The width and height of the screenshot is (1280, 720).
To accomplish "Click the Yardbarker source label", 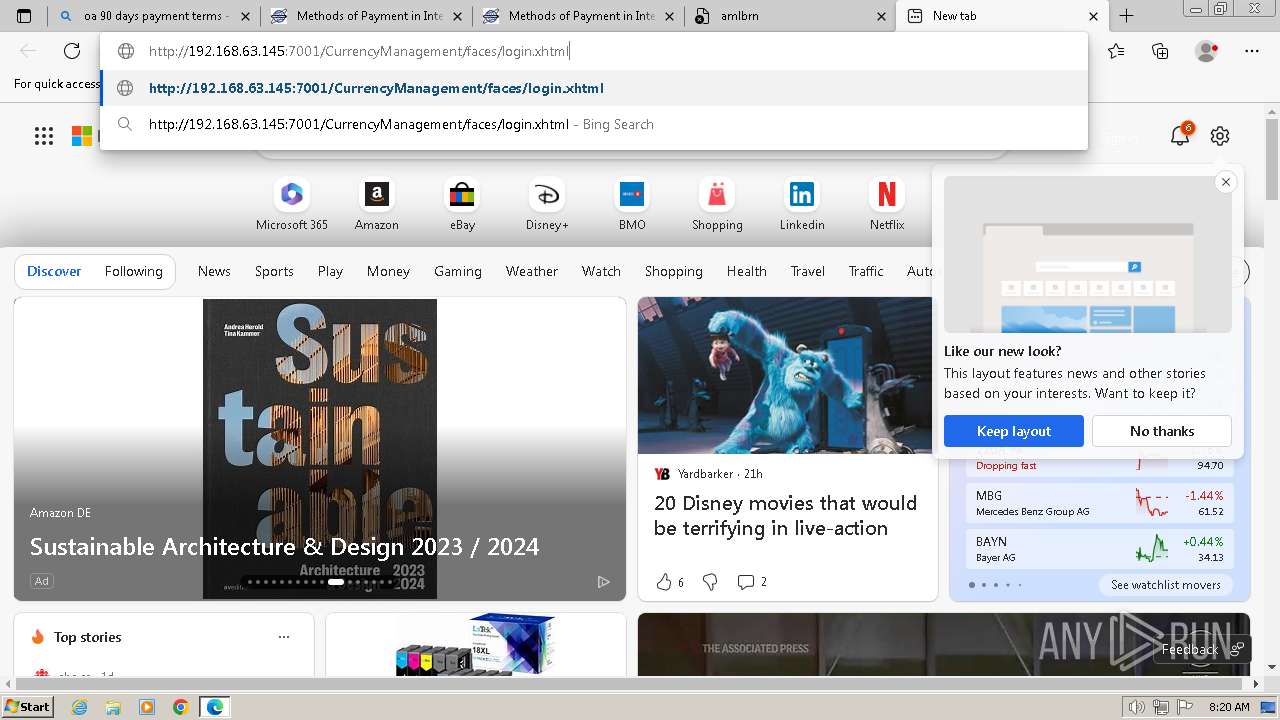I will [706, 473].
